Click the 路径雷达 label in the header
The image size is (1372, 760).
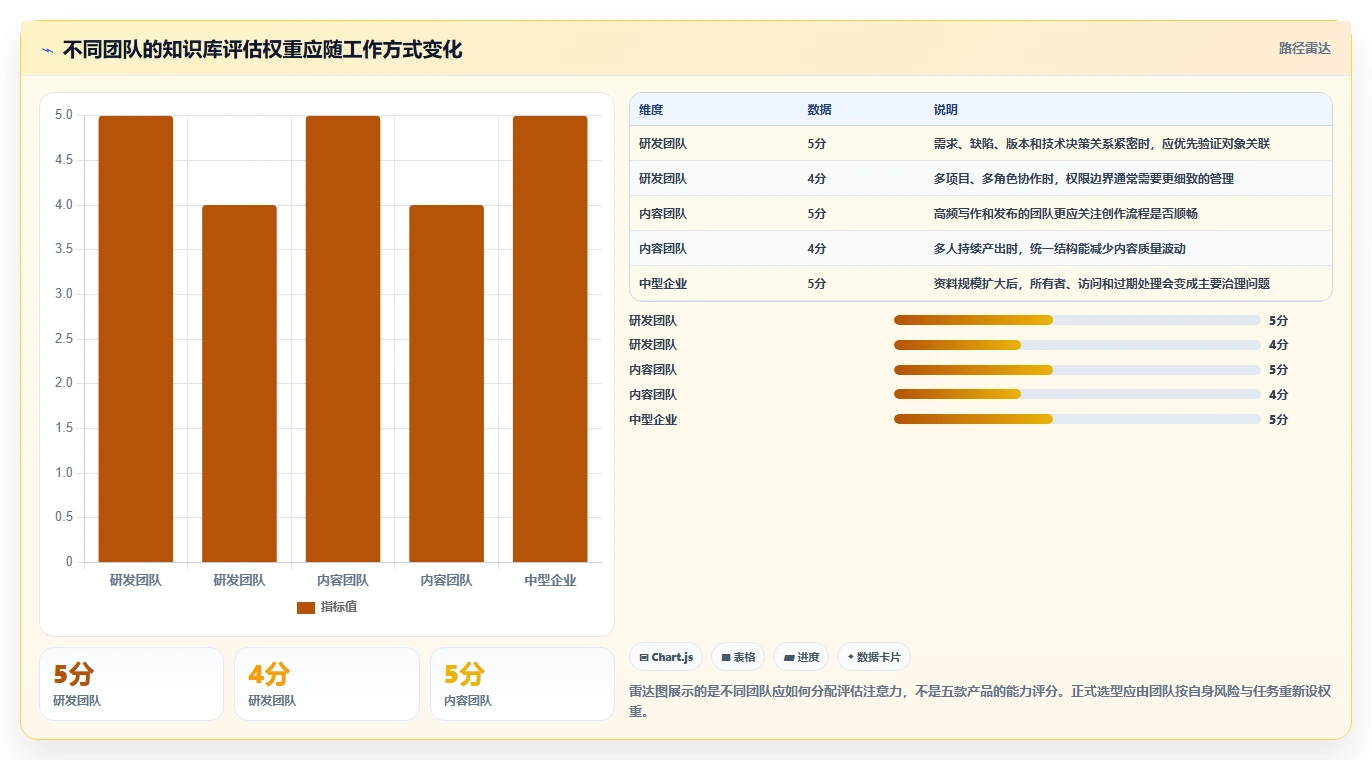1304,48
